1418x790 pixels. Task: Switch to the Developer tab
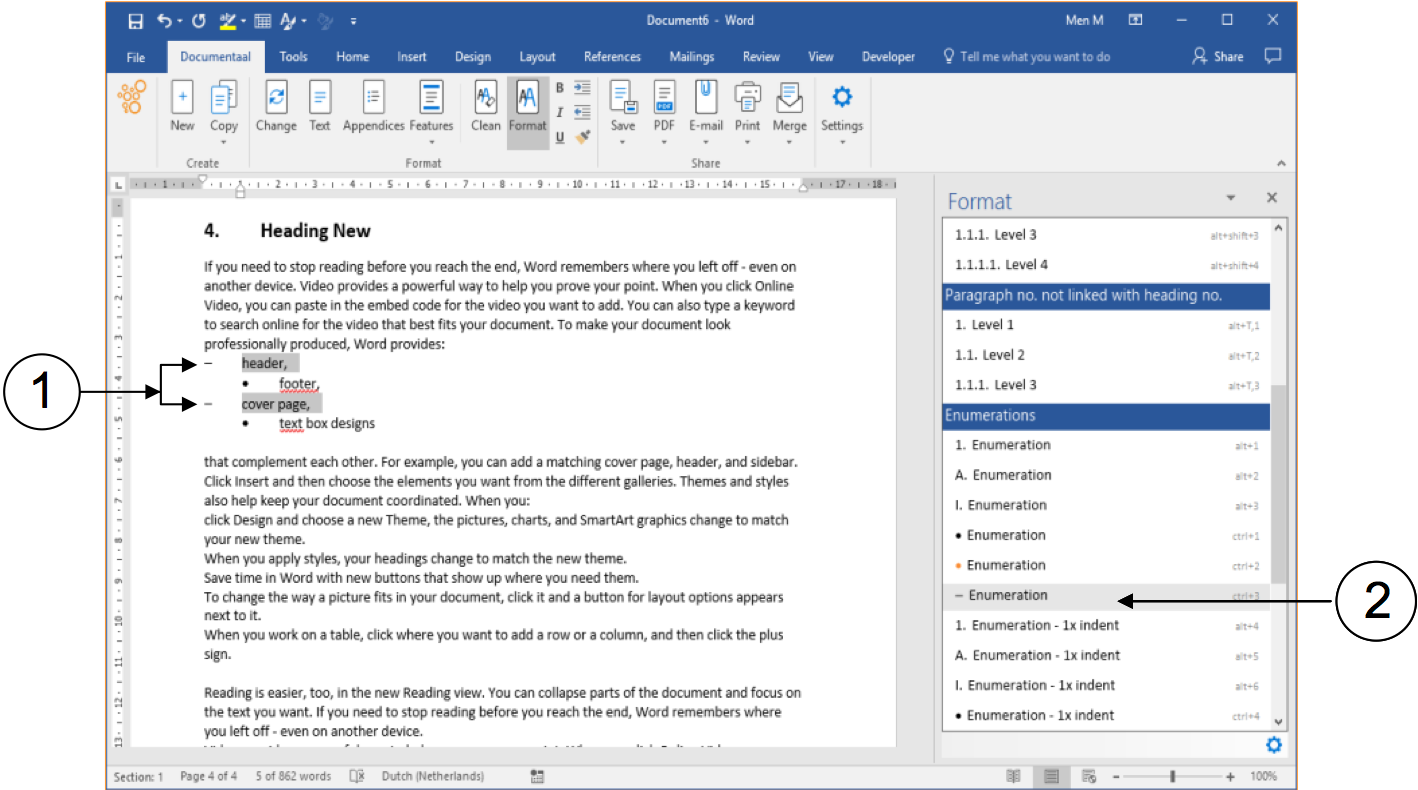tap(889, 57)
